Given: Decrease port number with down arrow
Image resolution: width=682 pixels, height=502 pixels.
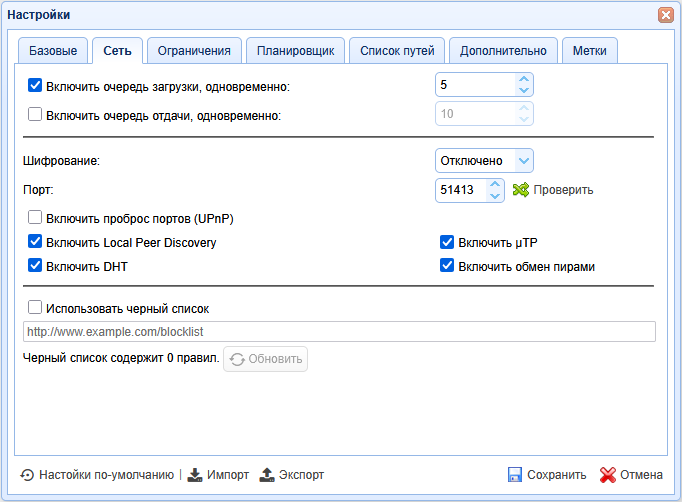Looking at the screenshot, I should pos(494,196).
